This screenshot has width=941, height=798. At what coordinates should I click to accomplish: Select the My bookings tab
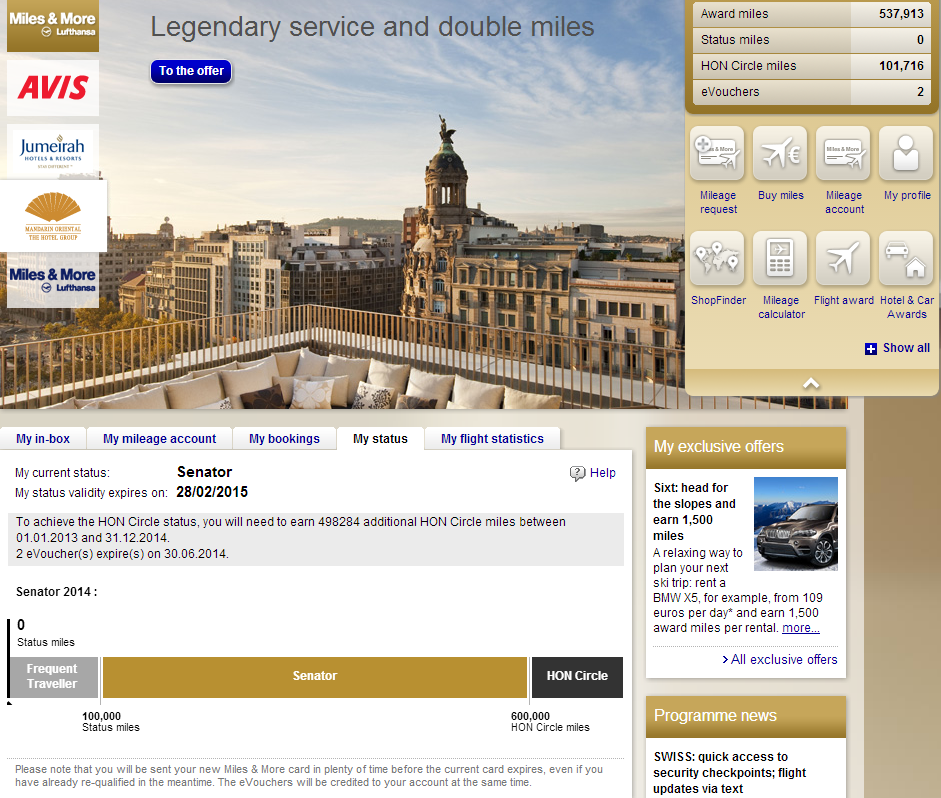284,439
